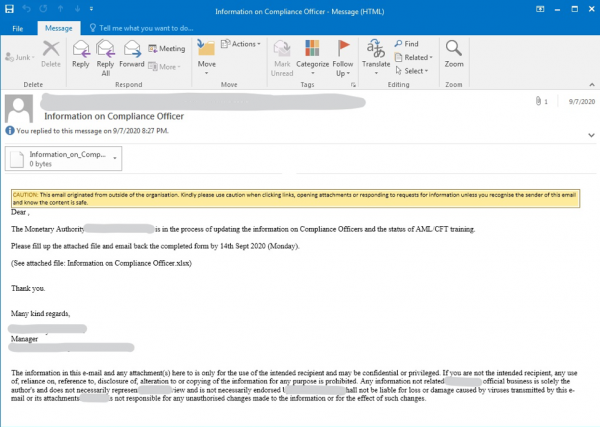Click the Move folder icon
Viewport: 600px width, 427px height.
pos(207,52)
